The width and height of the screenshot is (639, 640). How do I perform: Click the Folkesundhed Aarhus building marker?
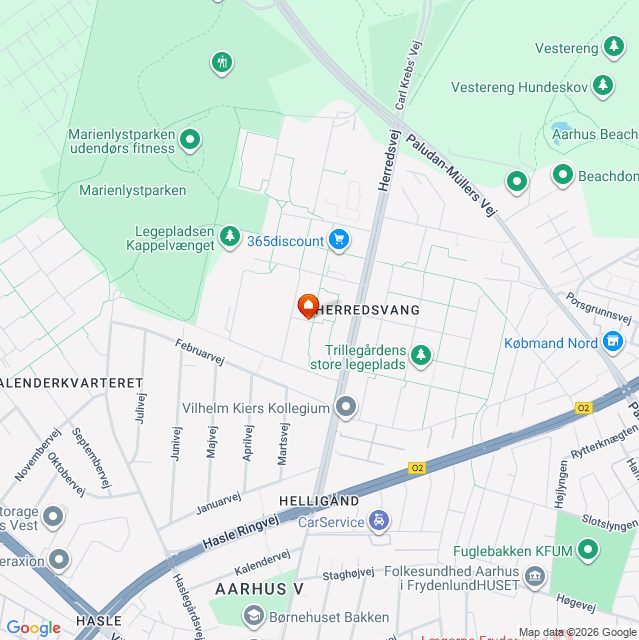[x=535, y=577]
